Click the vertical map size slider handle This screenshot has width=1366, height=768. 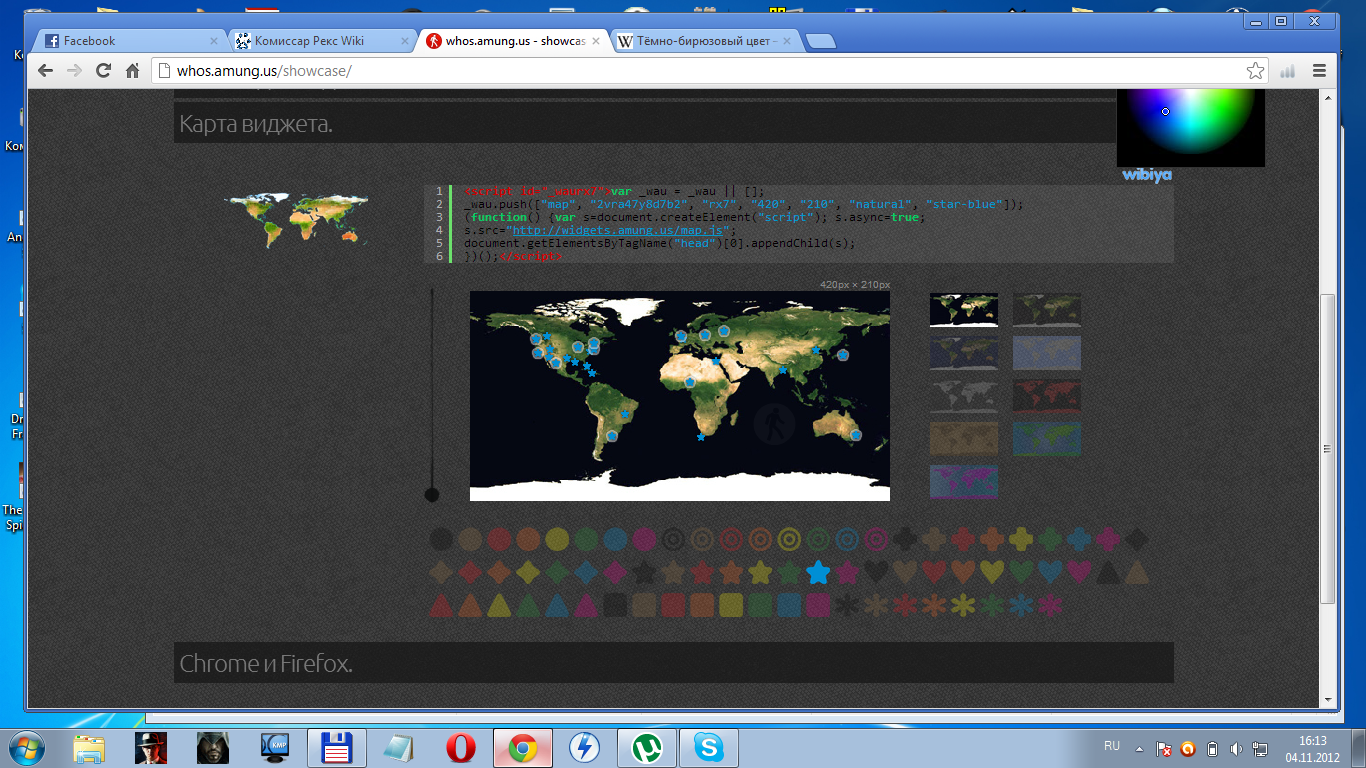point(432,494)
